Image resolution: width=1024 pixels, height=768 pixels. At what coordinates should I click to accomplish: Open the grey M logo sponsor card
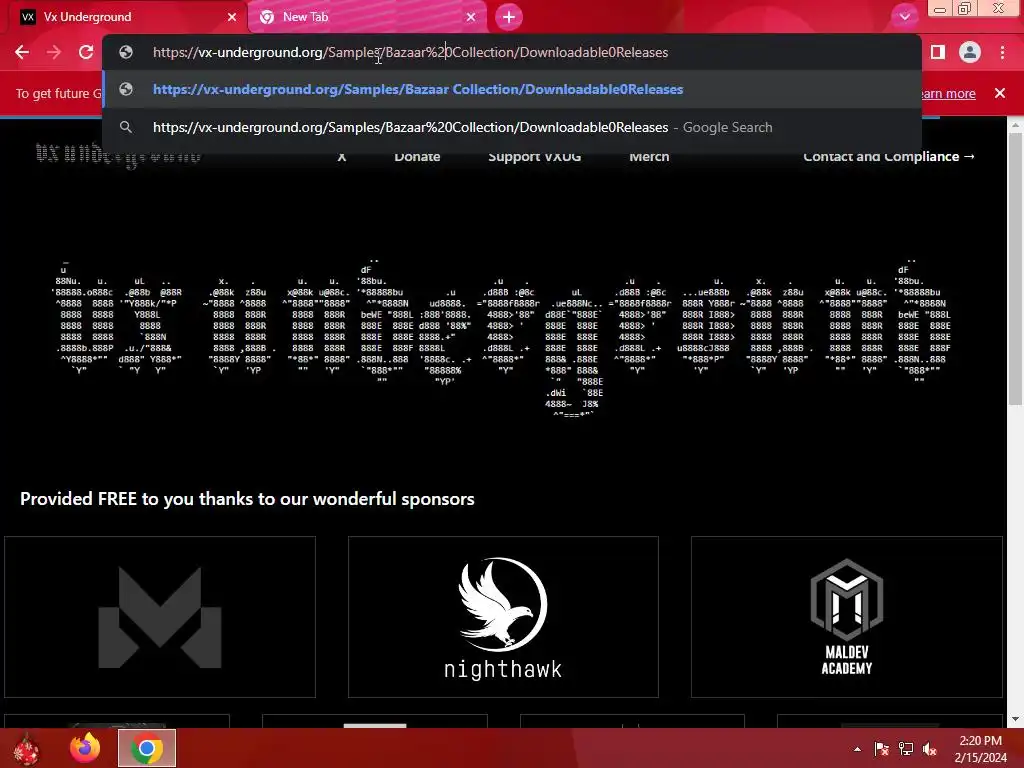[x=160, y=617]
